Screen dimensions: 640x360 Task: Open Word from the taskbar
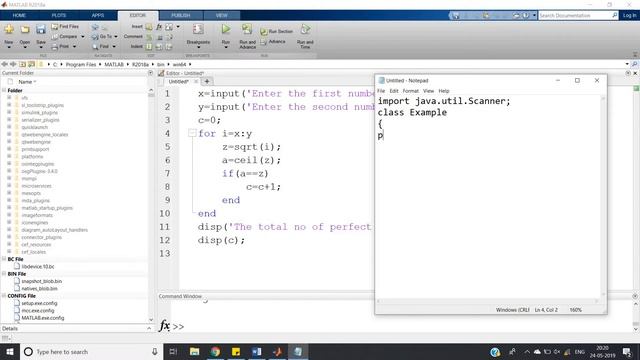pos(256,352)
